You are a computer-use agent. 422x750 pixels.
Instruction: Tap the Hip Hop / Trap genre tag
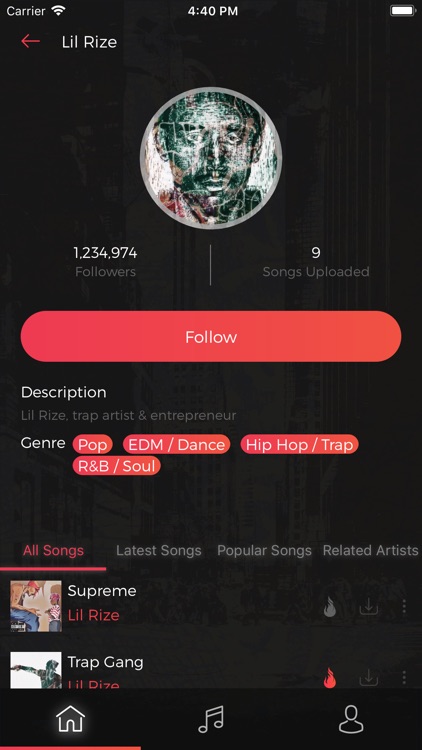[x=300, y=444]
